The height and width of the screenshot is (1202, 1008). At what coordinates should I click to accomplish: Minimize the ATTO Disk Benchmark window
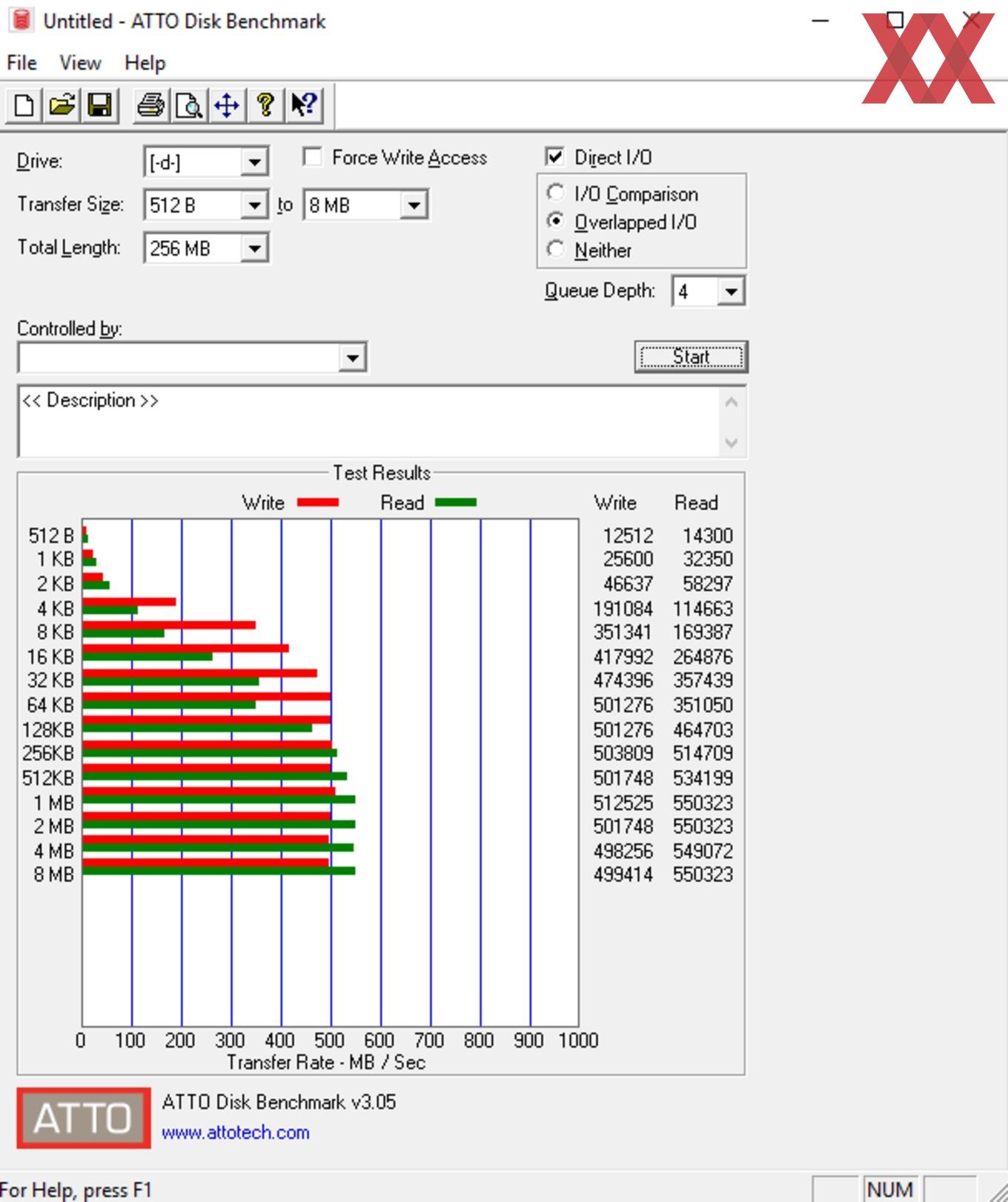(820, 21)
